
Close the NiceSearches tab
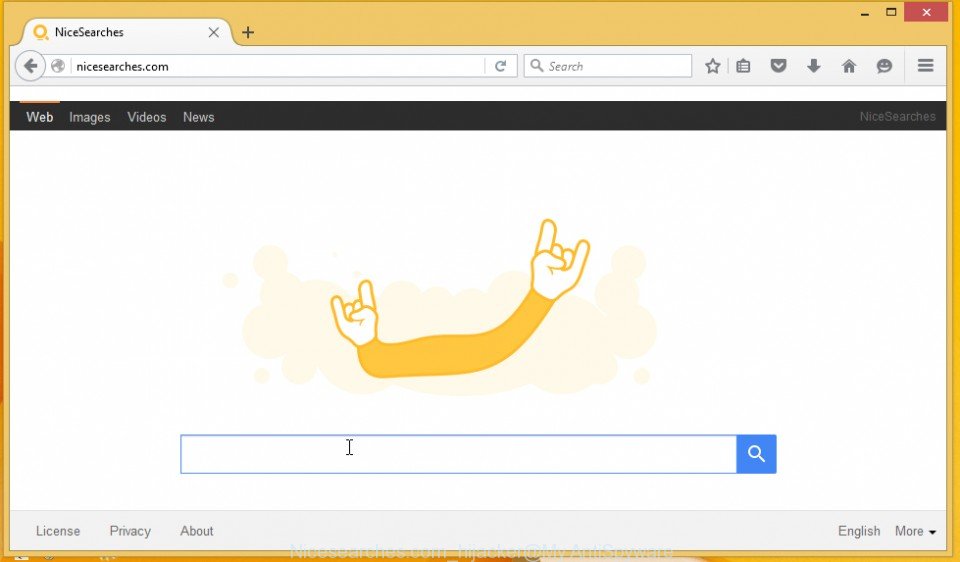[214, 32]
